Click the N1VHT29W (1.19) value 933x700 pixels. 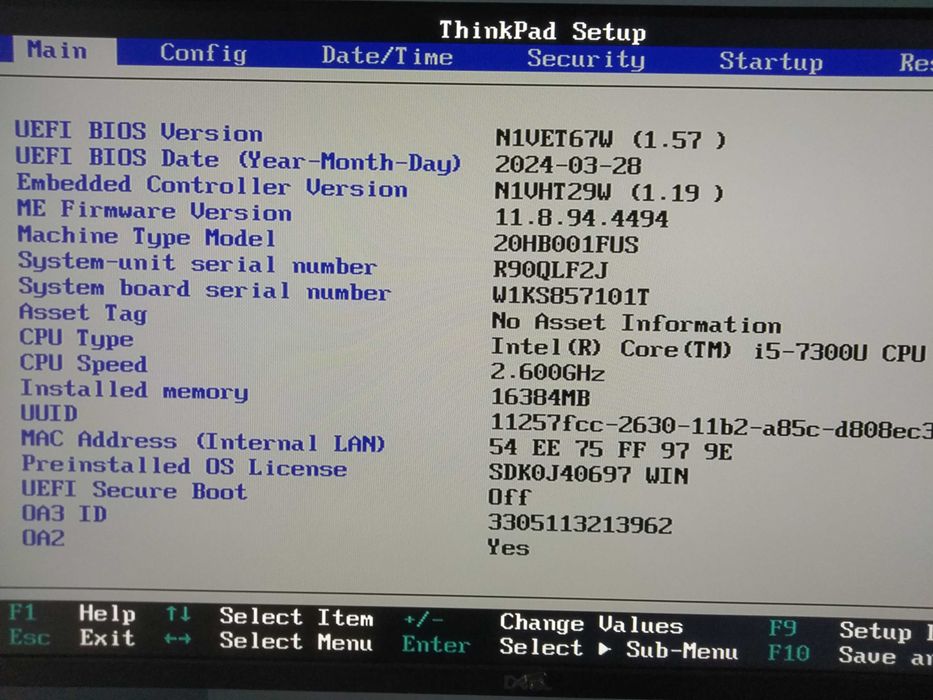tap(609, 192)
